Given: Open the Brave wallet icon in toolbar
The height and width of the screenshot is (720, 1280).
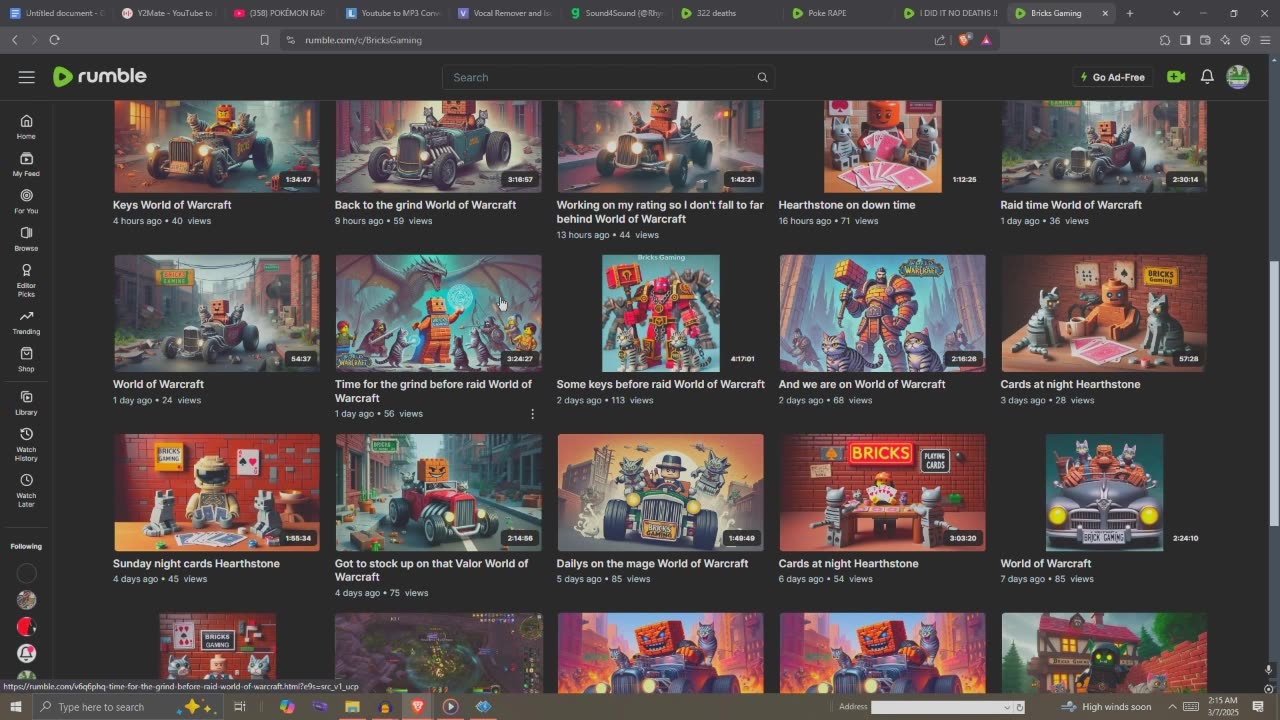Looking at the screenshot, I should [1205, 40].
